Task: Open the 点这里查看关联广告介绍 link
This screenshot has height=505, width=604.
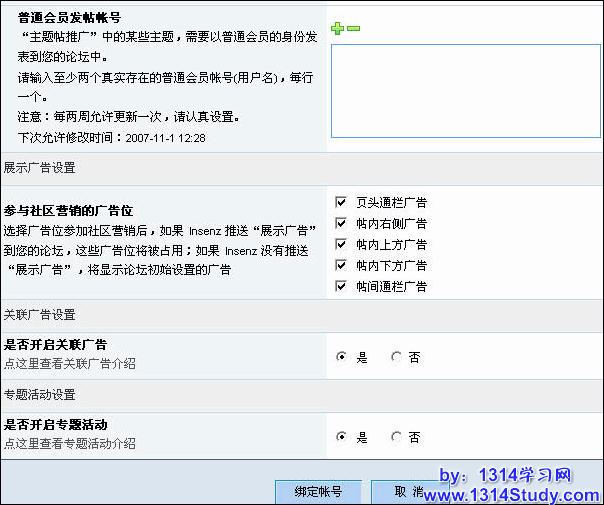Action: click(x=70, y=363)
